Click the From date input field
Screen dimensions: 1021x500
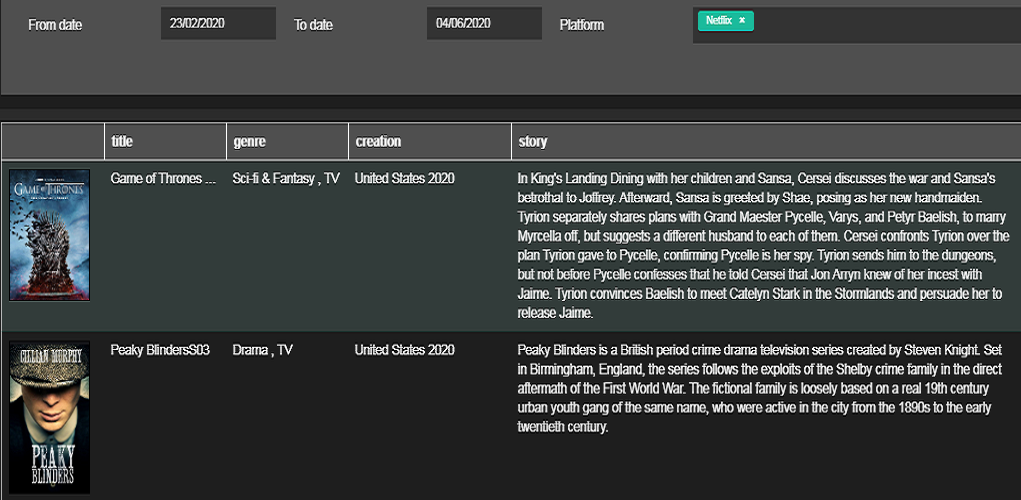pos(217,24)
